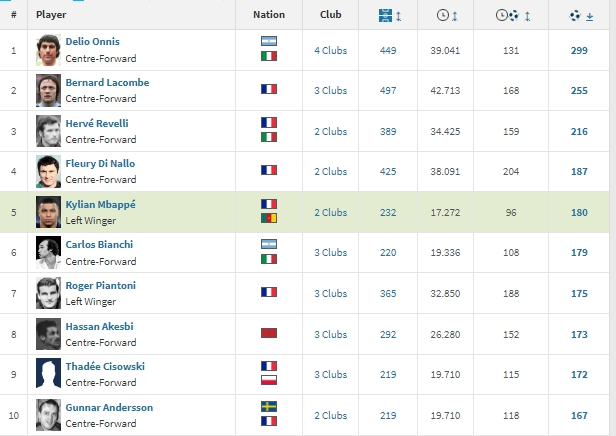The width and height of the screenshot is (616, 436).
Task: Click Hassan Akesbi's Morocco flag
Action: [269, 332]
